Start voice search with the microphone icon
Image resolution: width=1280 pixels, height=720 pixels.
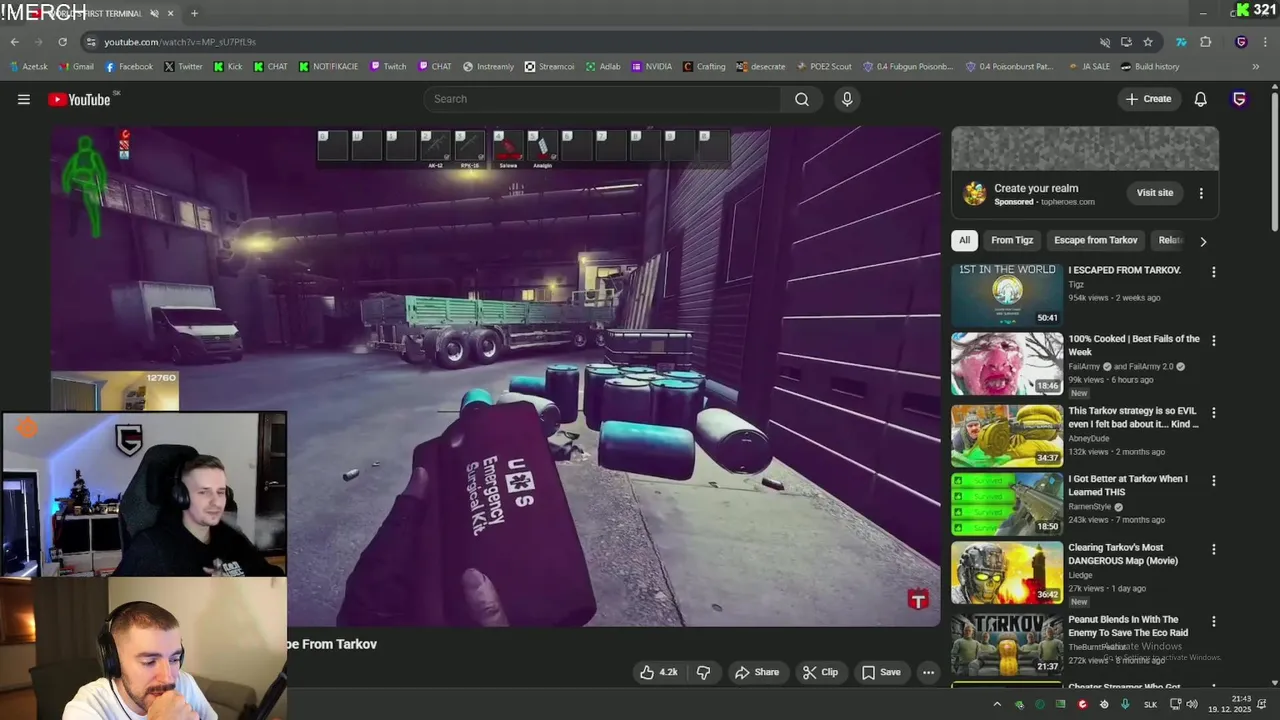click(847, 99)
